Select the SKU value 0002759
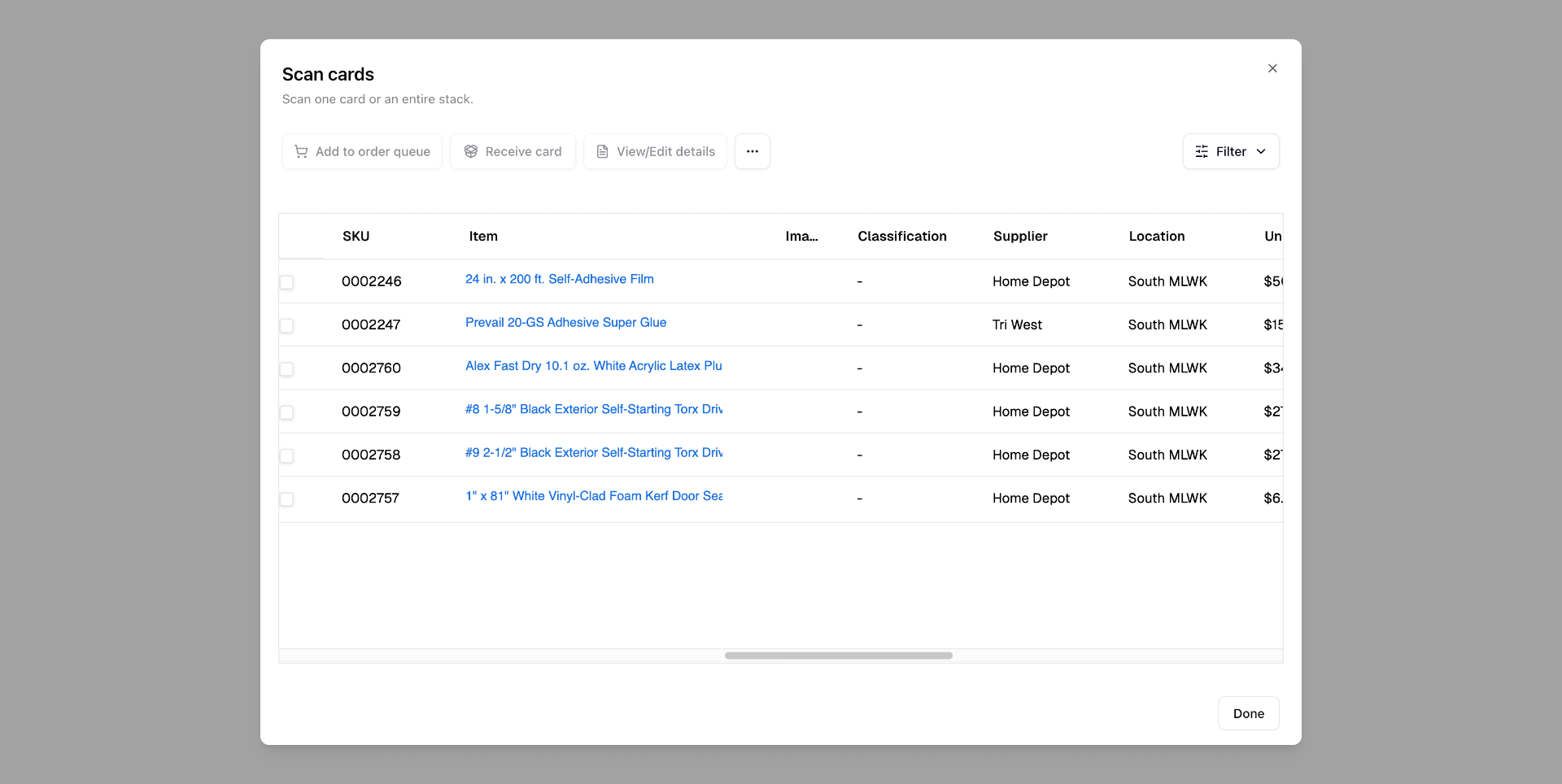 click(x=371, y=412)
